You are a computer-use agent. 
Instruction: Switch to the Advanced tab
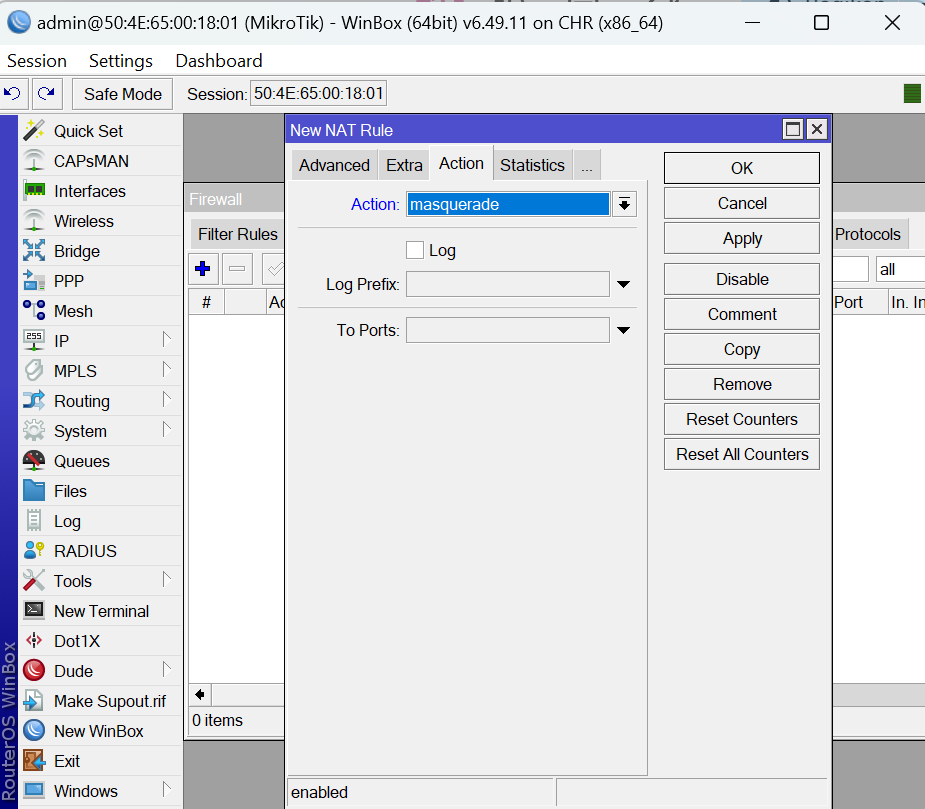pos(334,165)
